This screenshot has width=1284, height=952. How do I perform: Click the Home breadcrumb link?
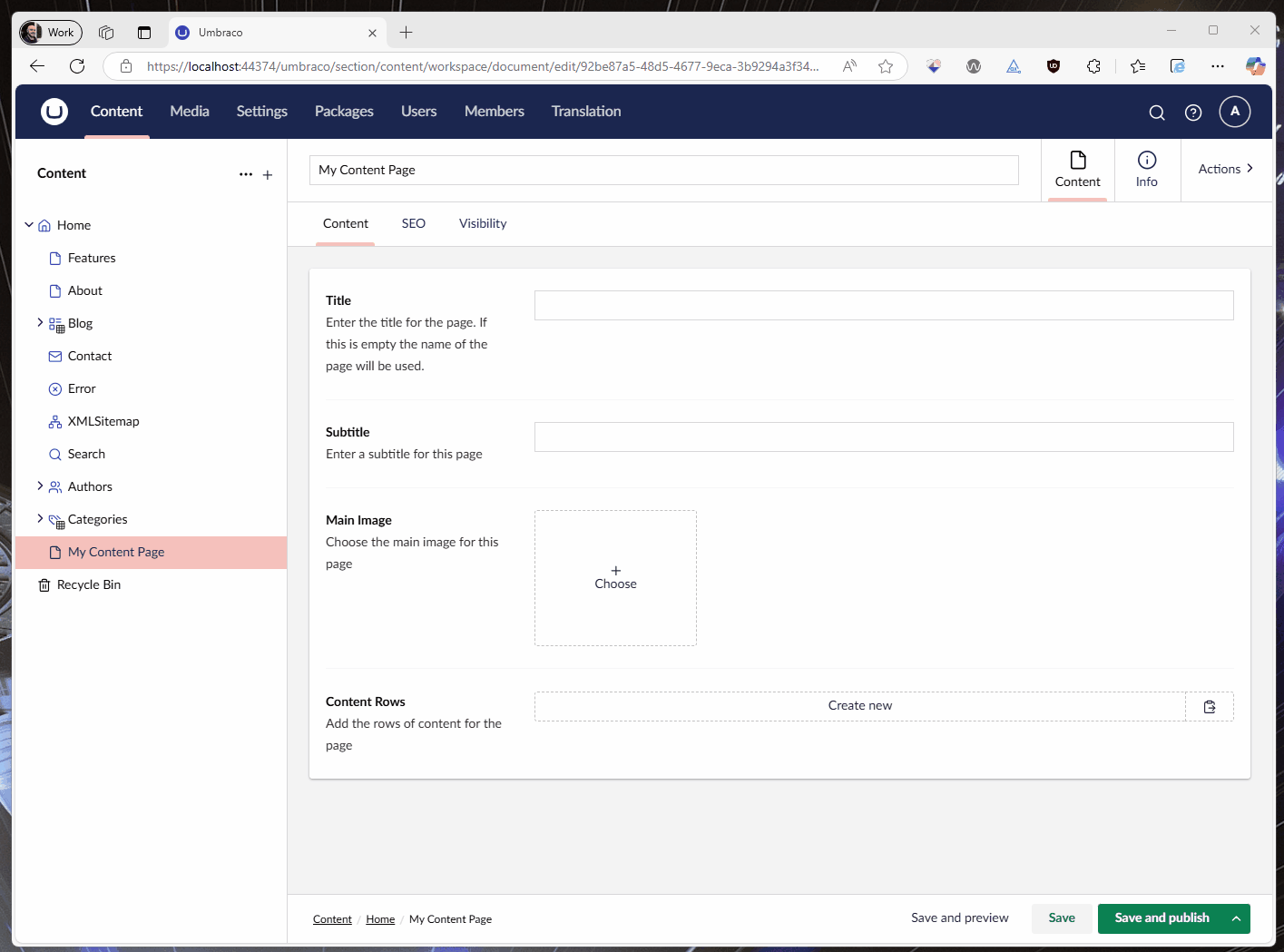380,919
